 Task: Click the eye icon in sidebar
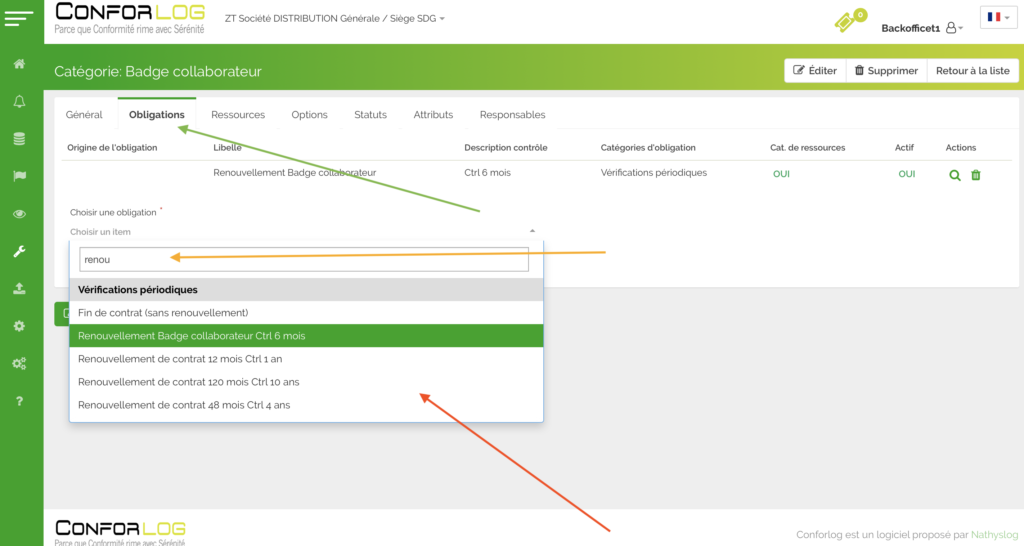(x=19, y=214)
